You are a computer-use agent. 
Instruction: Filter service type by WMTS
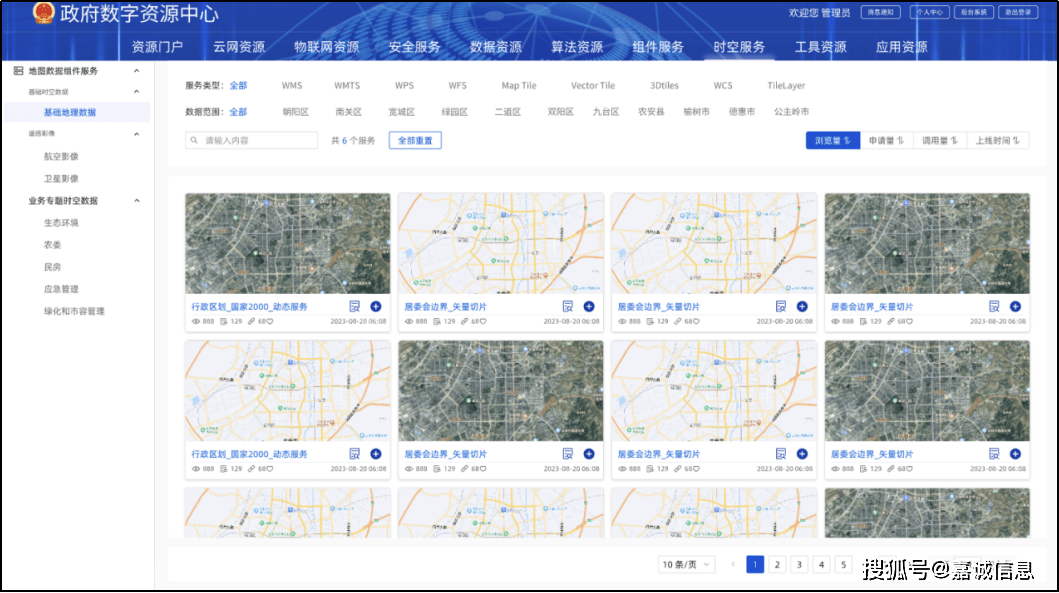click(347, 86)
